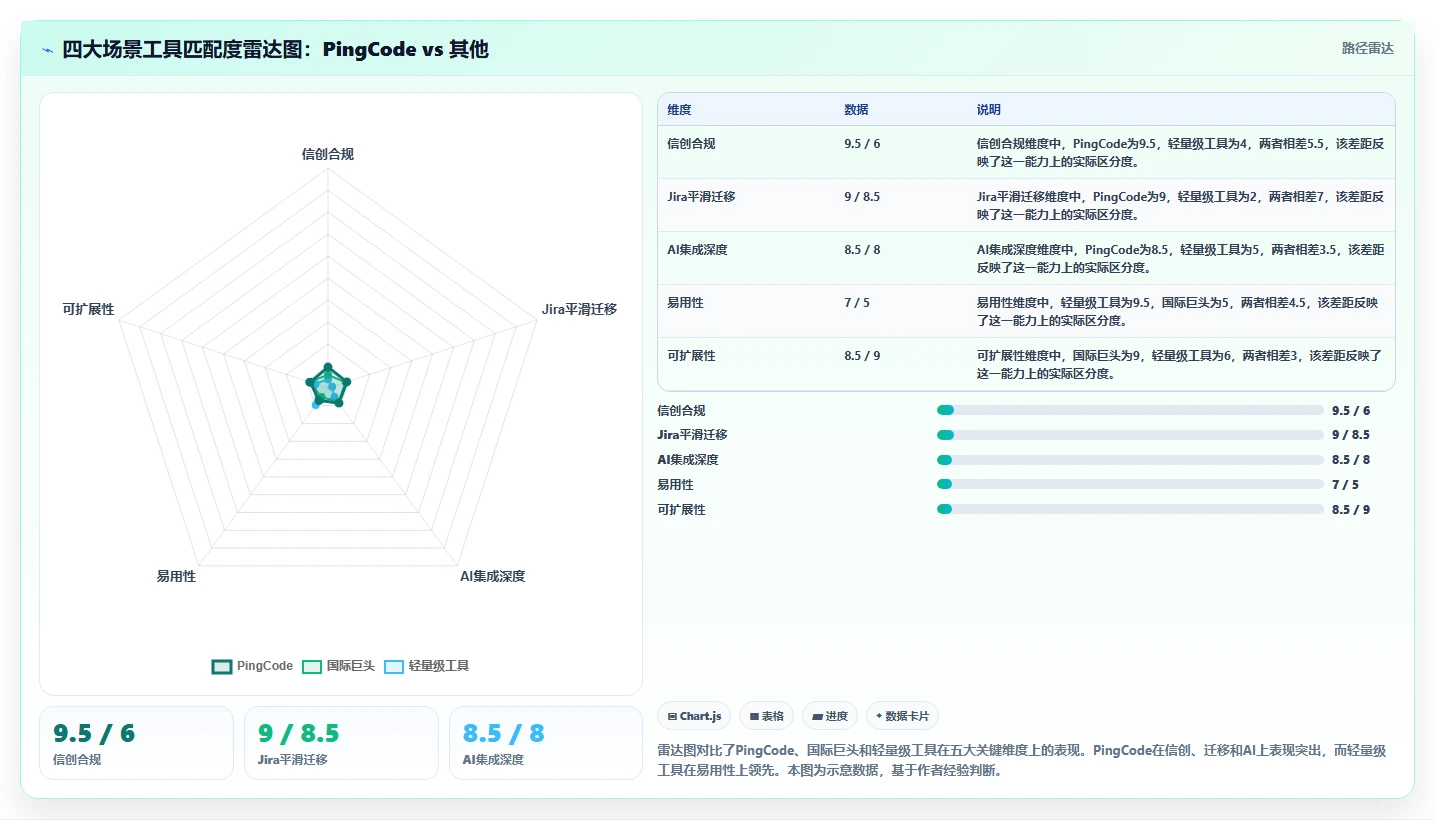Click the 可扩展性 label beside its progress bar
The height and width of the screenshot is (820, 1435).
[x=681, y=509]
